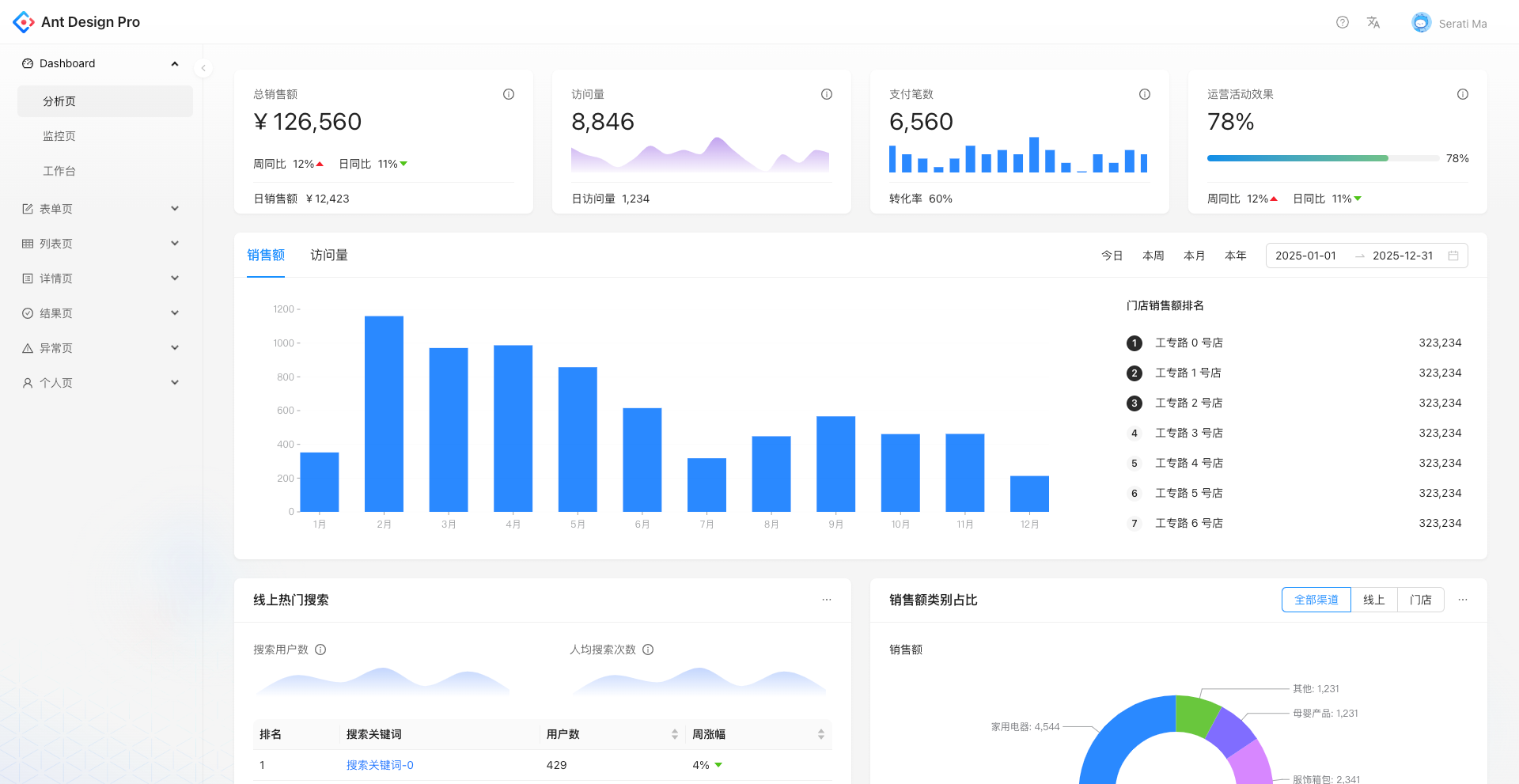Filter by 本年

point(1236,256)
